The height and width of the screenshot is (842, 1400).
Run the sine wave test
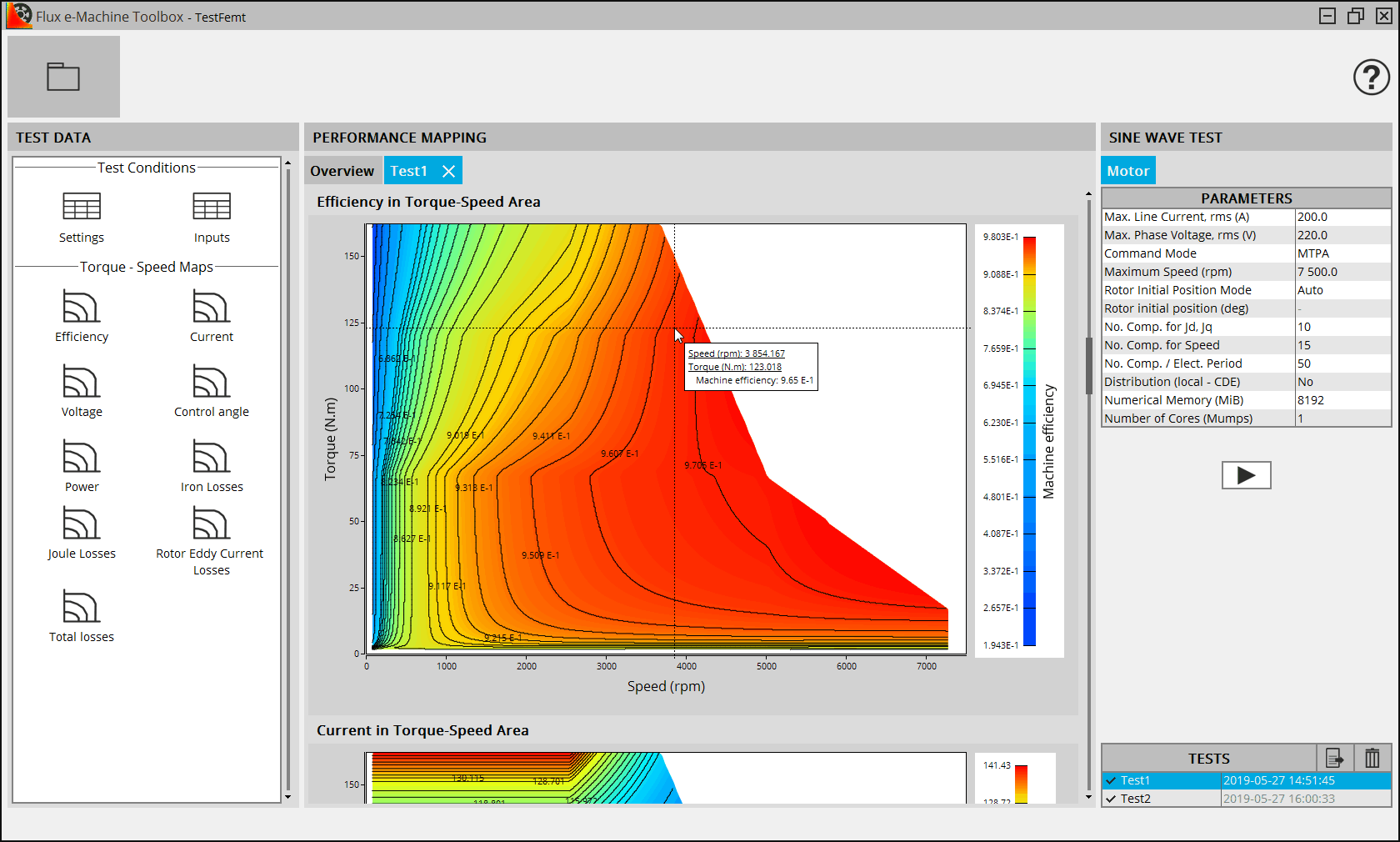(x=1246, y=475)
